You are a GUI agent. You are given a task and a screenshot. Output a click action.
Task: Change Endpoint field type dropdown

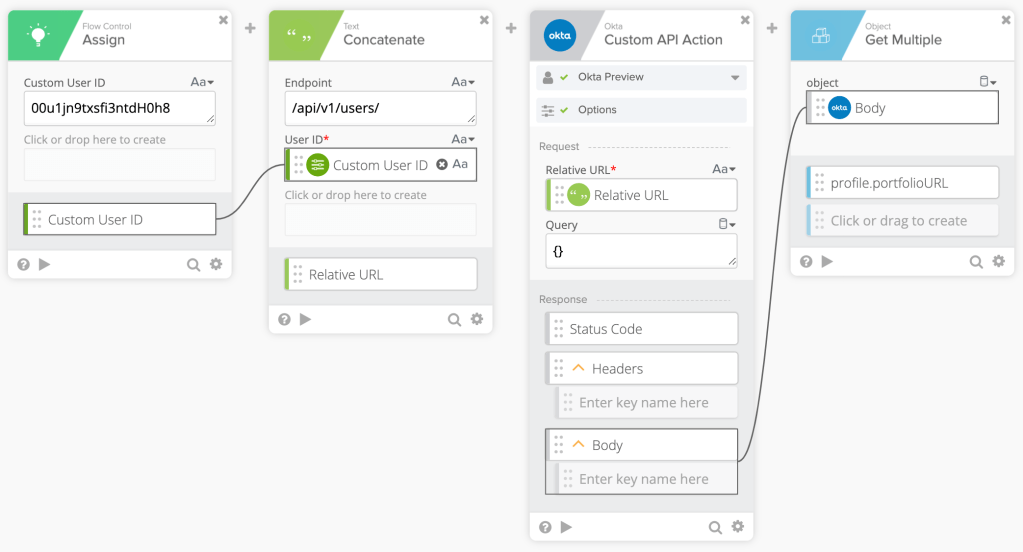pos(465,83)
